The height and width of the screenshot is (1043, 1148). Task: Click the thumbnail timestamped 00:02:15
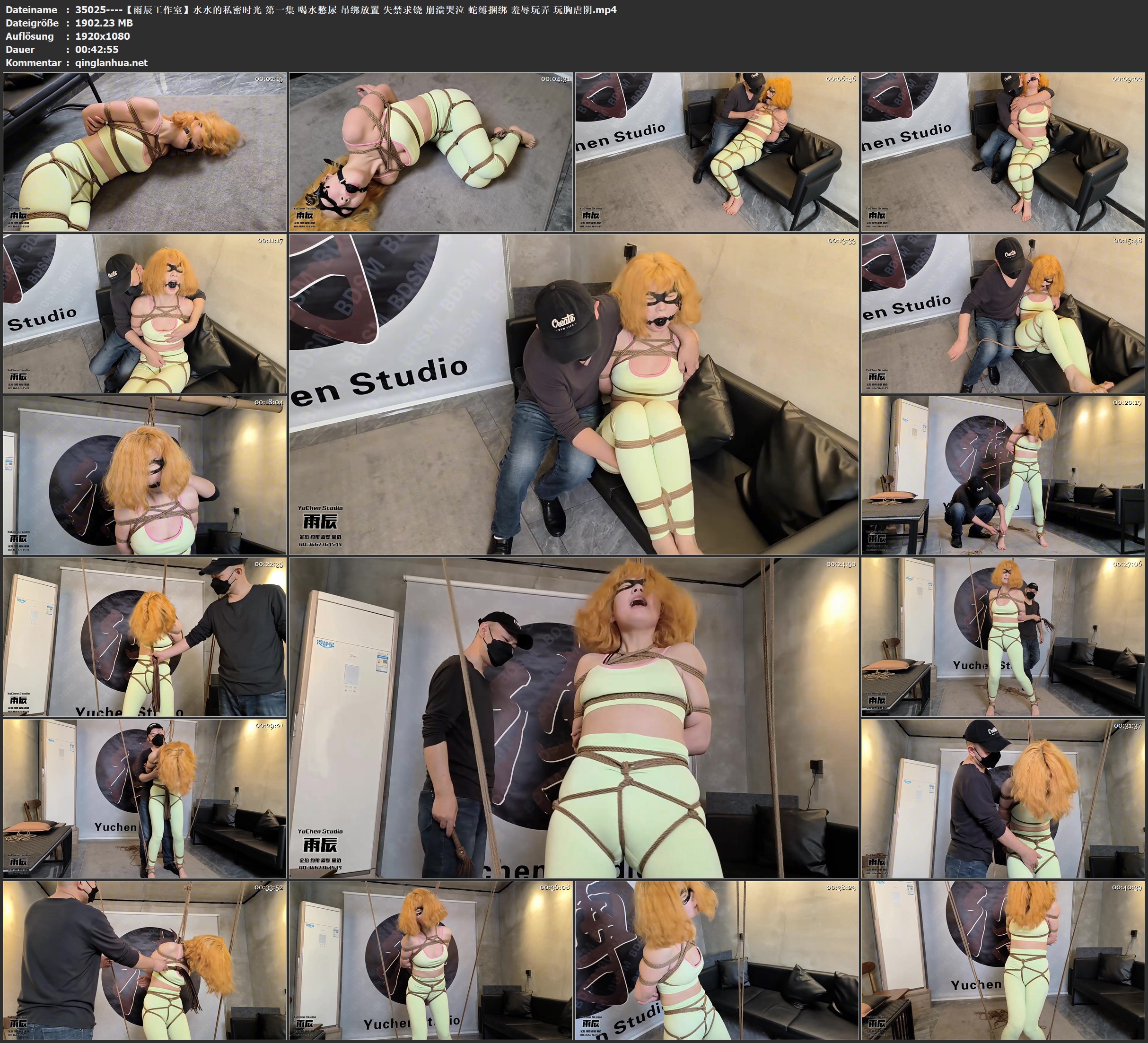tap(145, 151)
